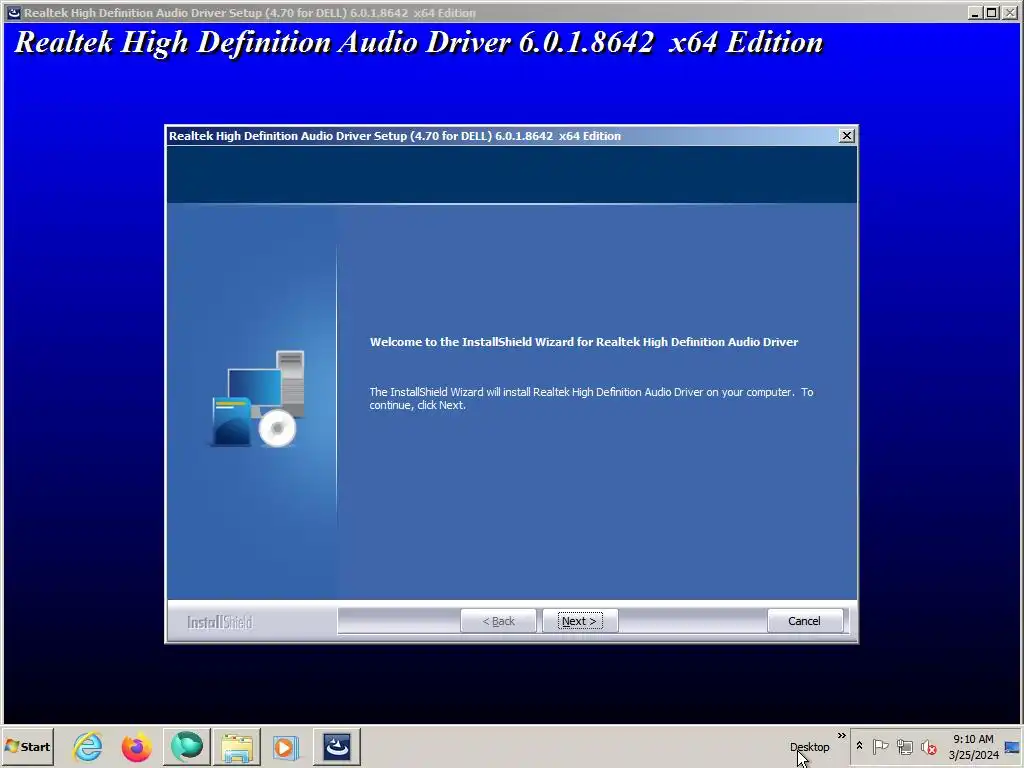This screenshot has width=1024, height=768.
Task: Open the muted volume tray icon
Action: pyautogui.click(x=928, y=746)
